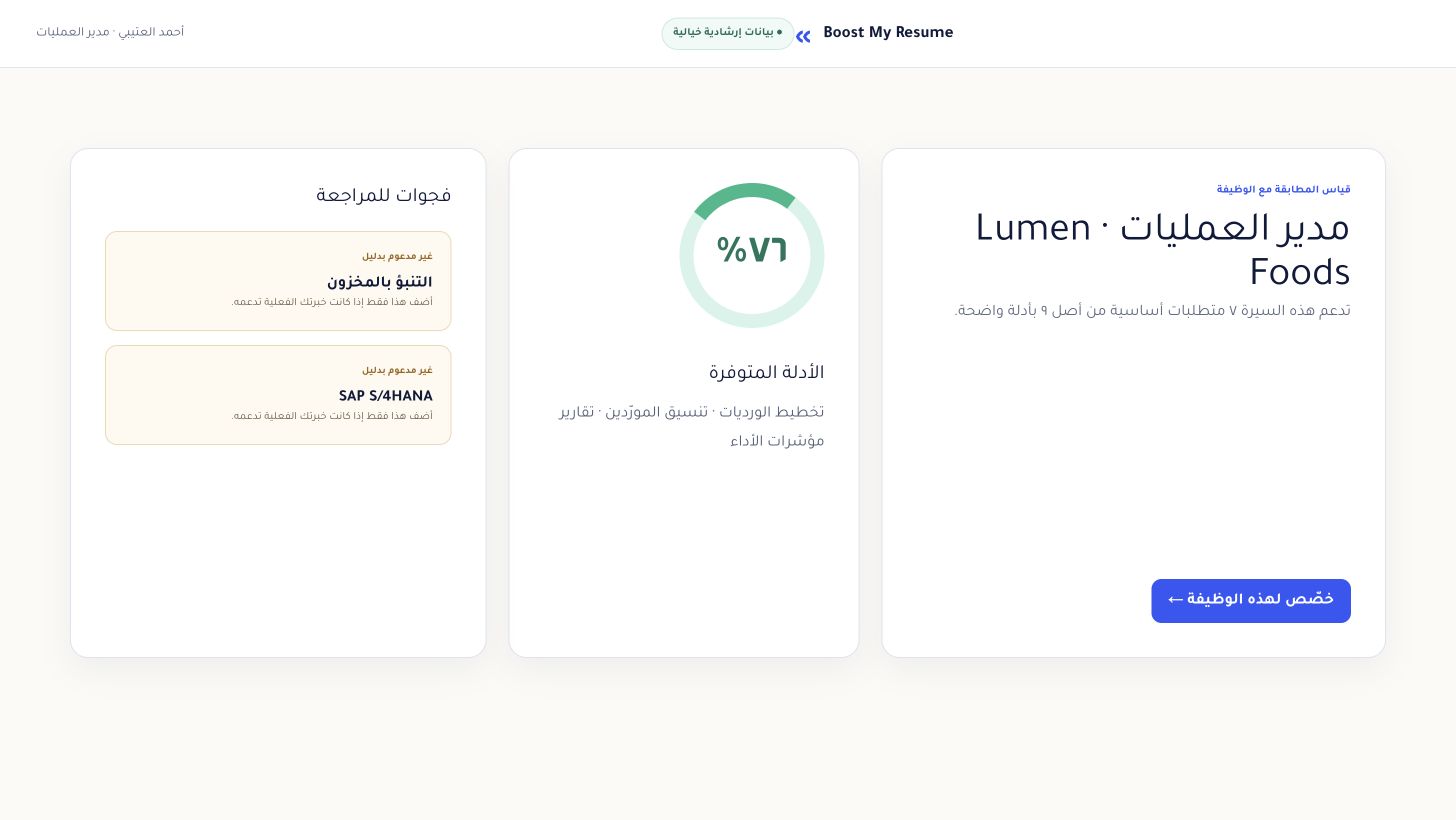Image resolution: width=1456 pixels, height=820 pixels.
Task: Click user label أحمد العتيبي · مدير العمليات
Action: tap(110, 33)
